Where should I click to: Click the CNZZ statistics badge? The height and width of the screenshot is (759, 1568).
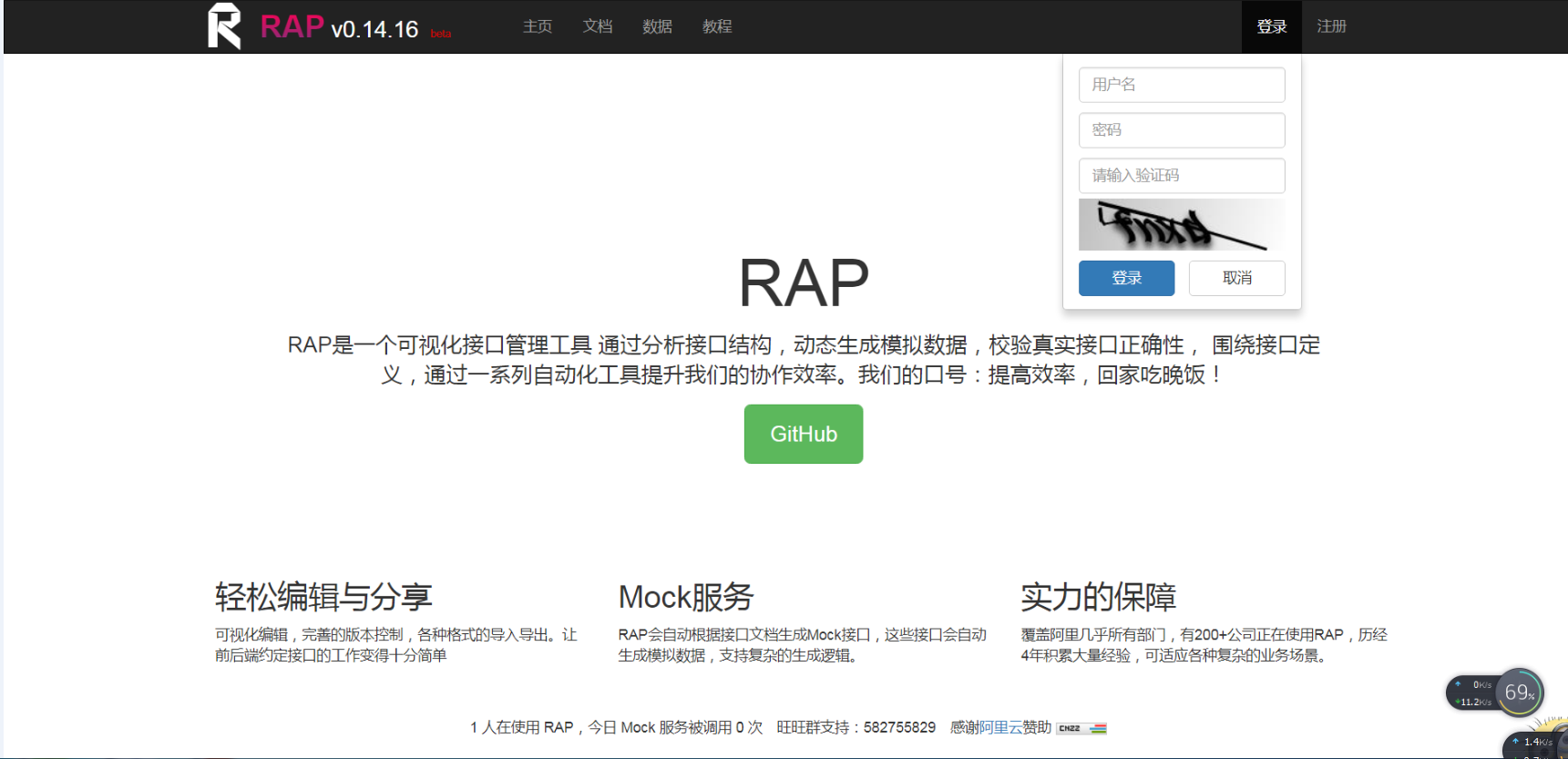[1081, 728]
